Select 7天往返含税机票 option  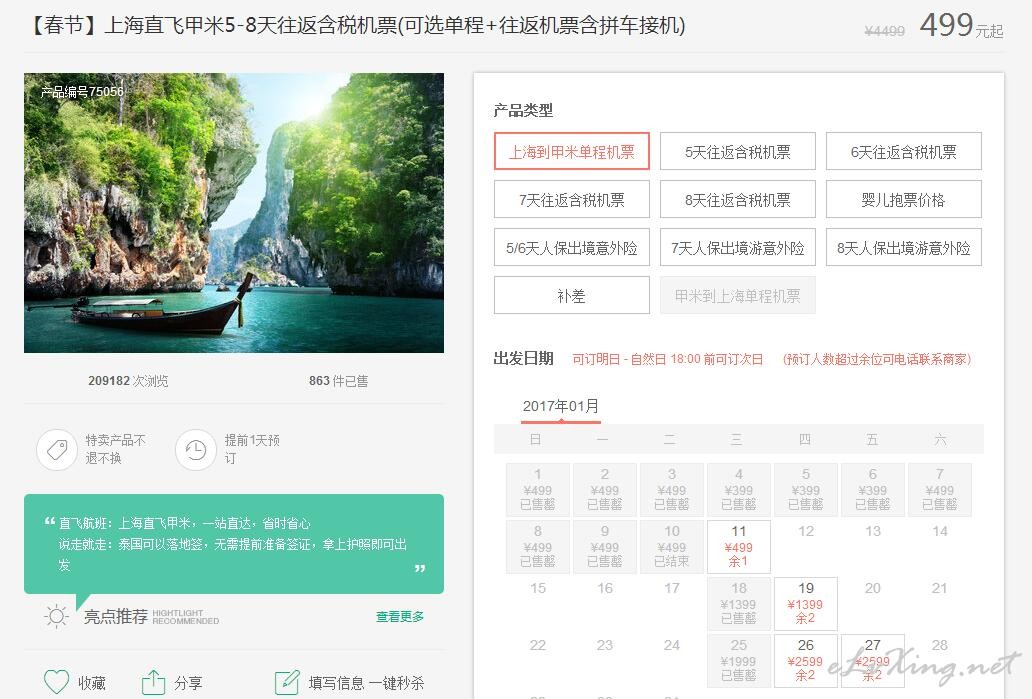coord(572,199)
